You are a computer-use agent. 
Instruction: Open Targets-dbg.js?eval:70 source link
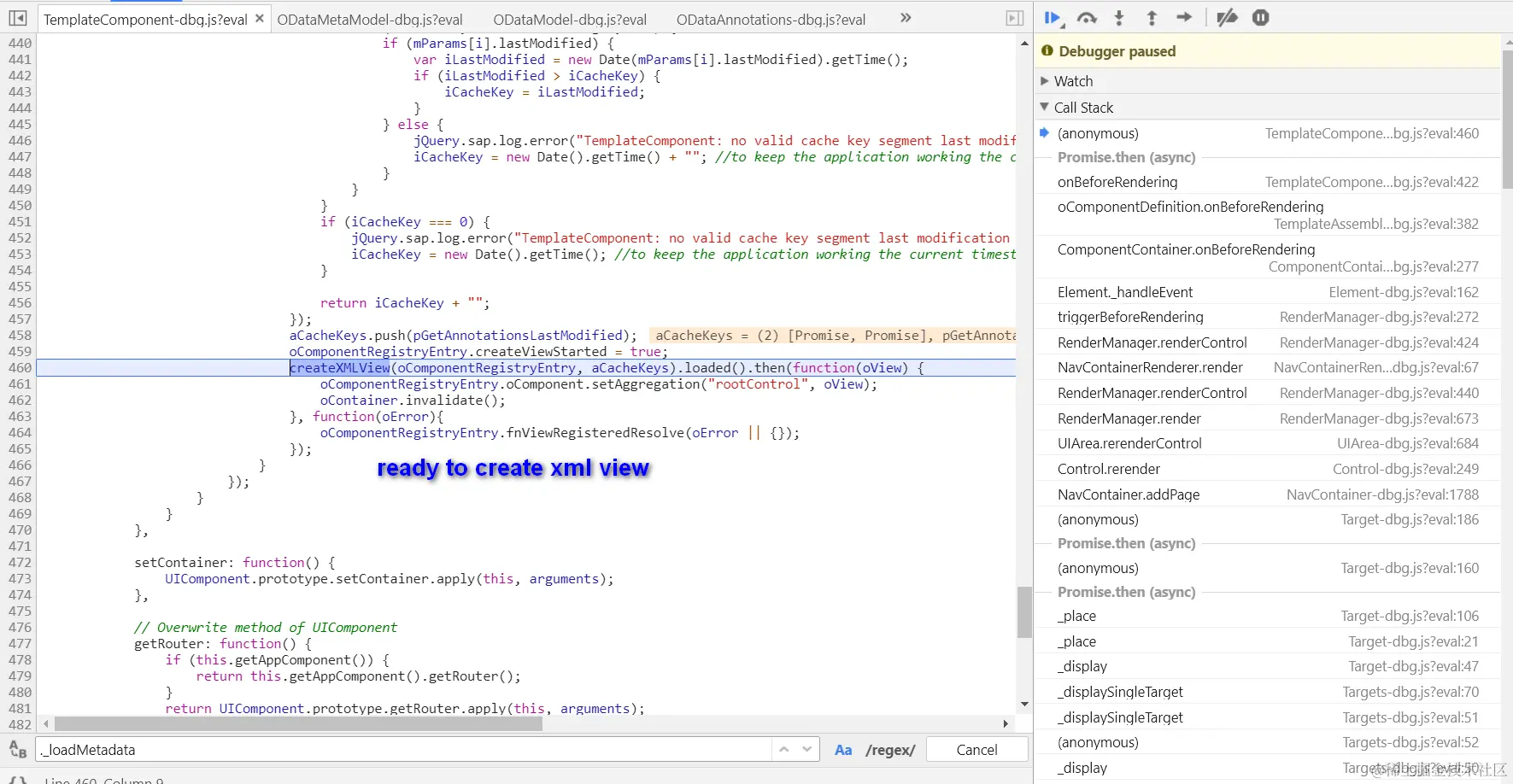[1410, 692]
